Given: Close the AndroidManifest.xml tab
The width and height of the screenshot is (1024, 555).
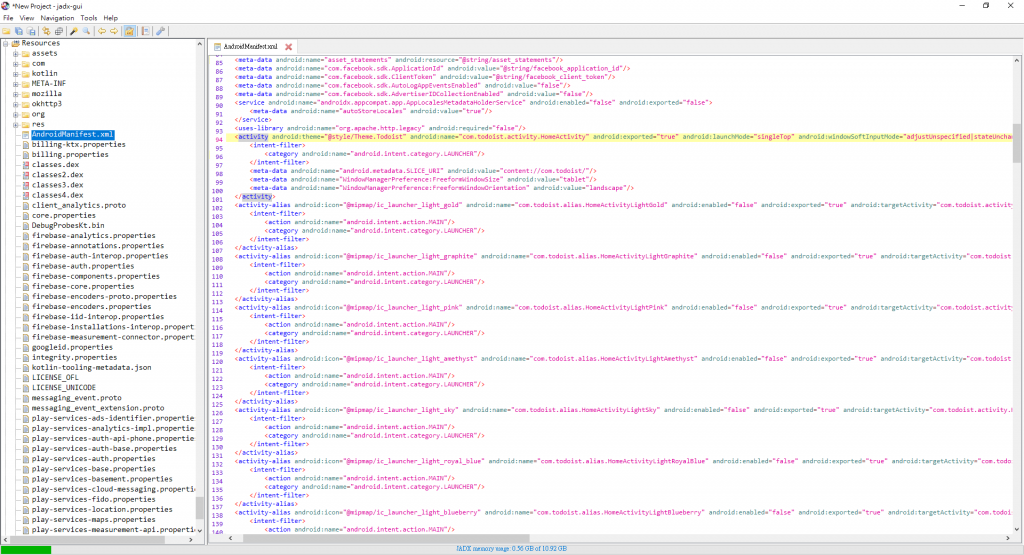Looking at the screenshot, I should pos(288,46).
